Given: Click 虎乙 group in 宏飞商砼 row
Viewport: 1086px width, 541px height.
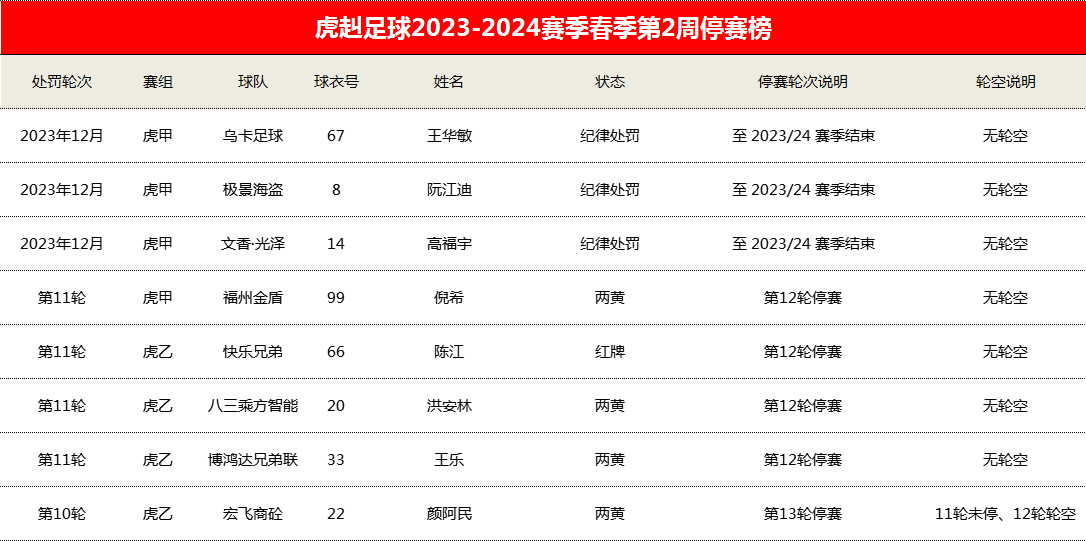Looking at the screenshot, I should click(x=158, y=514).
